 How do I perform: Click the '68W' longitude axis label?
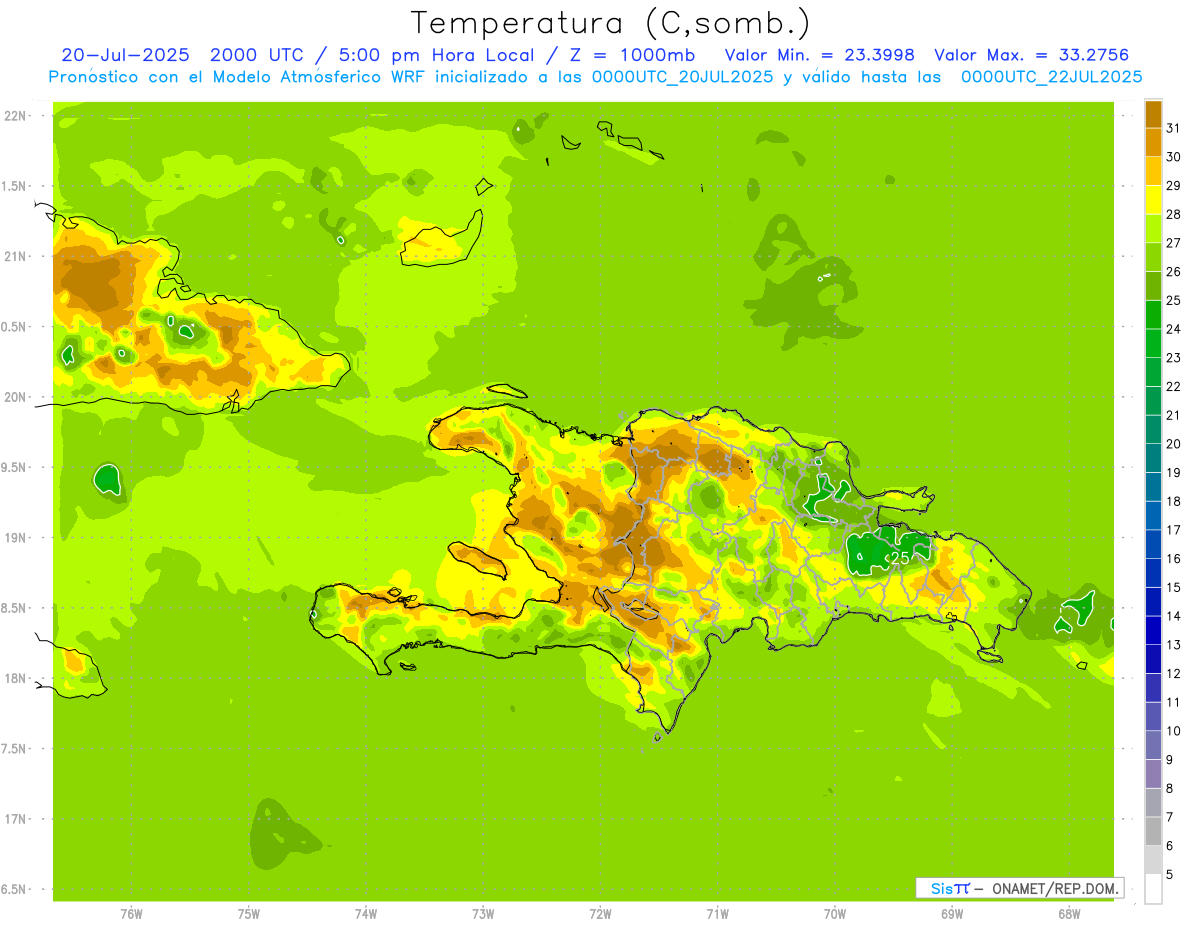[1069, 913]
